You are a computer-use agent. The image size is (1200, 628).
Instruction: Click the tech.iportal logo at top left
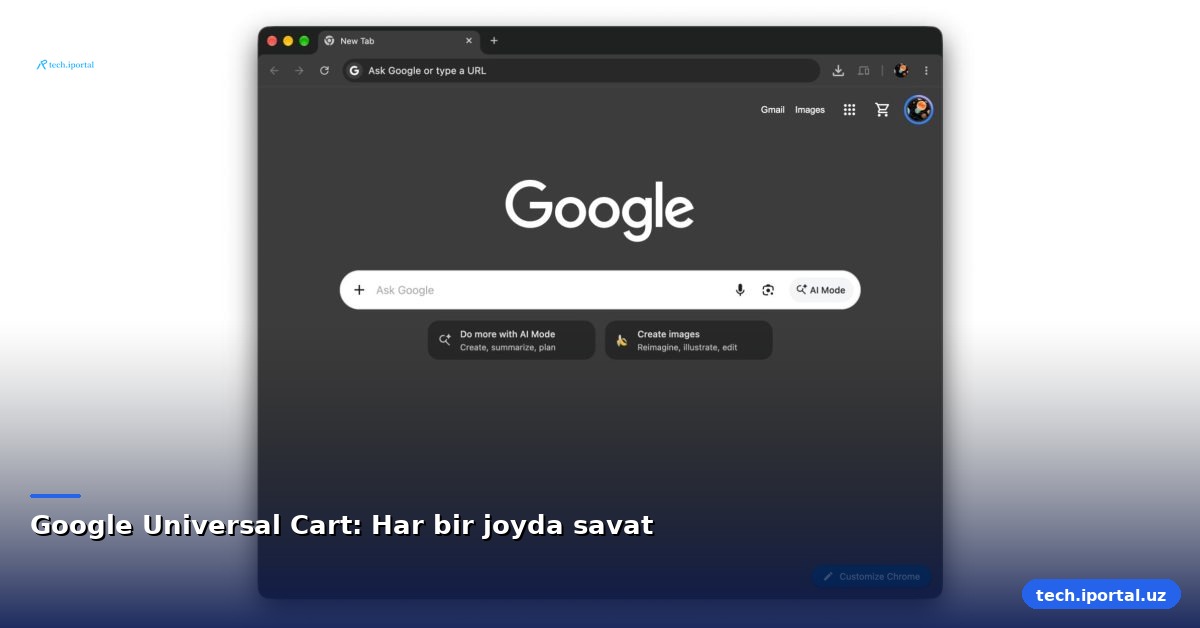tap(65, 65)
